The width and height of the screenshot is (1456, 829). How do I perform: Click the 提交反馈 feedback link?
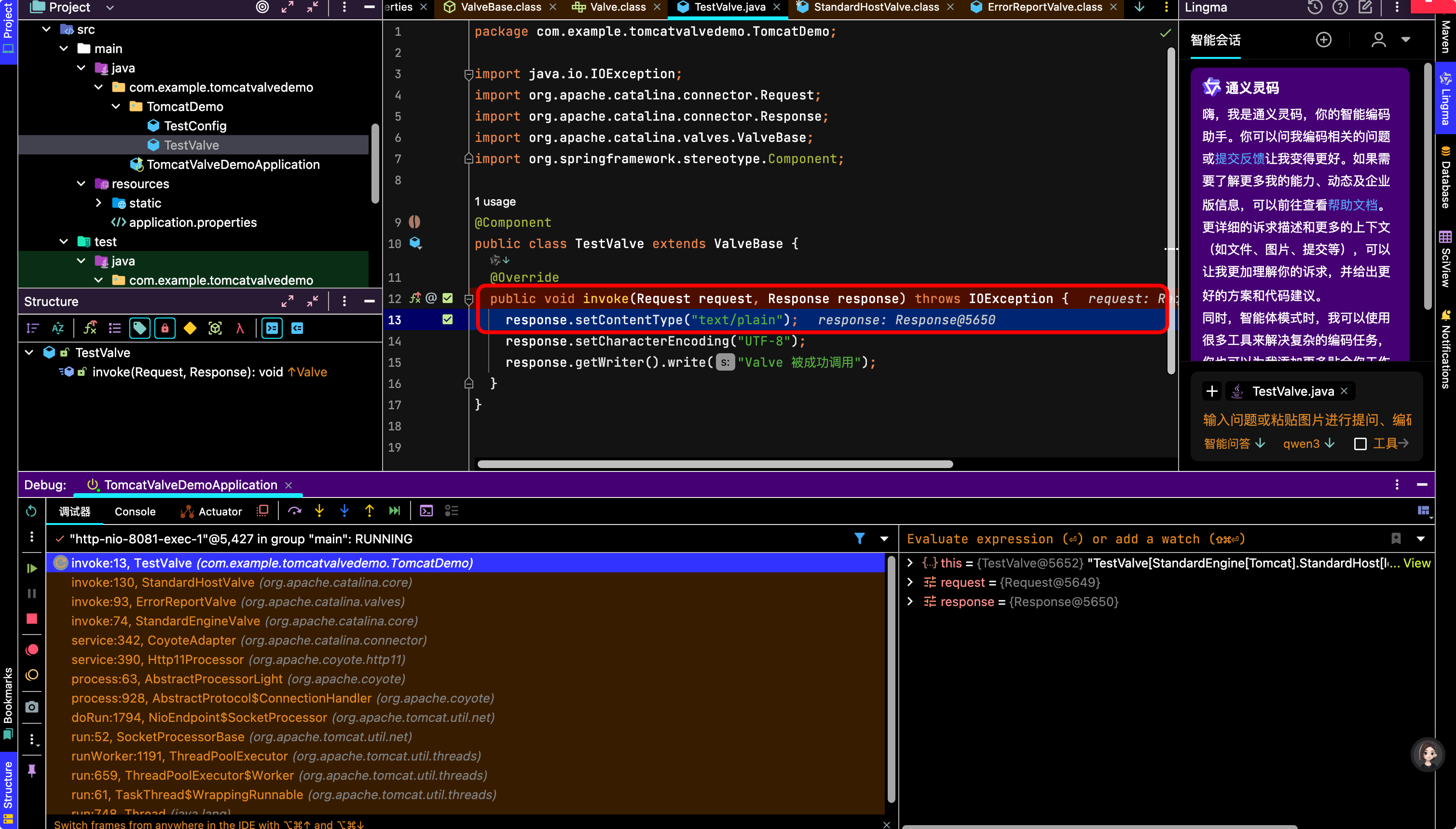point(1240,158)
